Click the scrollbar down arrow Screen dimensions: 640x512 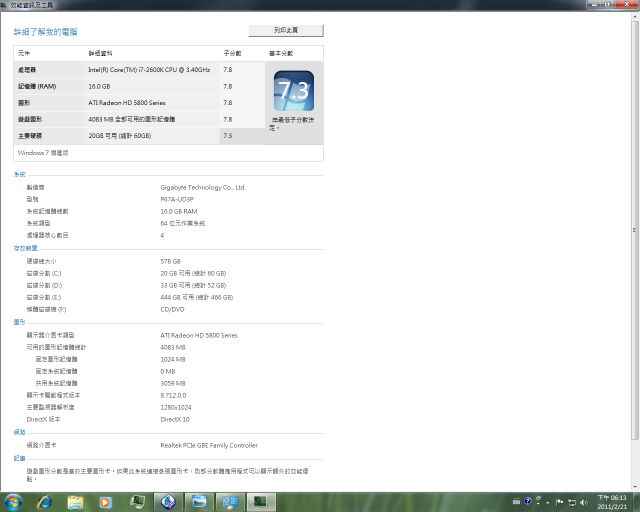(635, 487)
